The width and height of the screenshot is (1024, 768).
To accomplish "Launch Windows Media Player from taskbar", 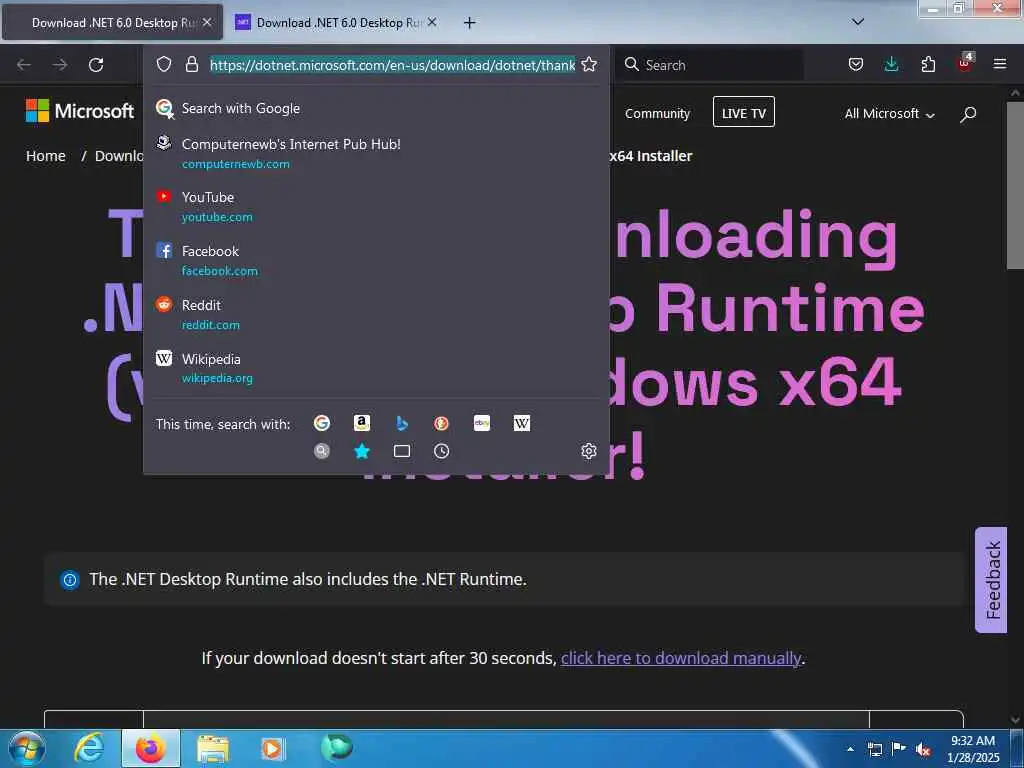I will (x=272, y=748).
